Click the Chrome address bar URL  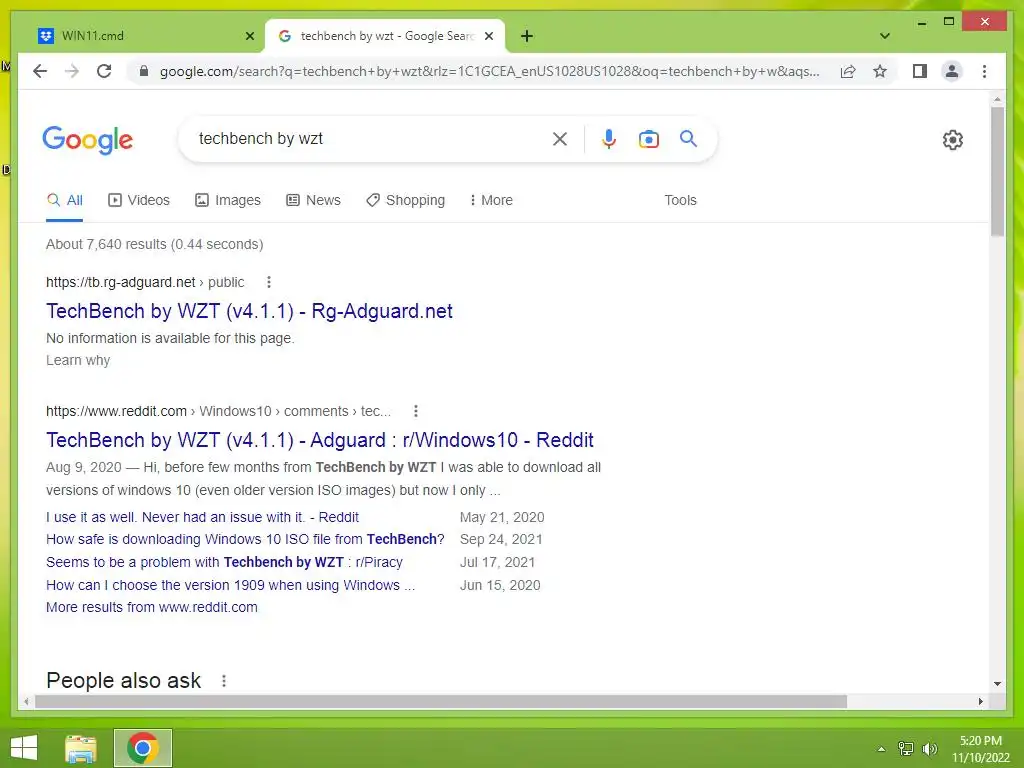[490, 71]
